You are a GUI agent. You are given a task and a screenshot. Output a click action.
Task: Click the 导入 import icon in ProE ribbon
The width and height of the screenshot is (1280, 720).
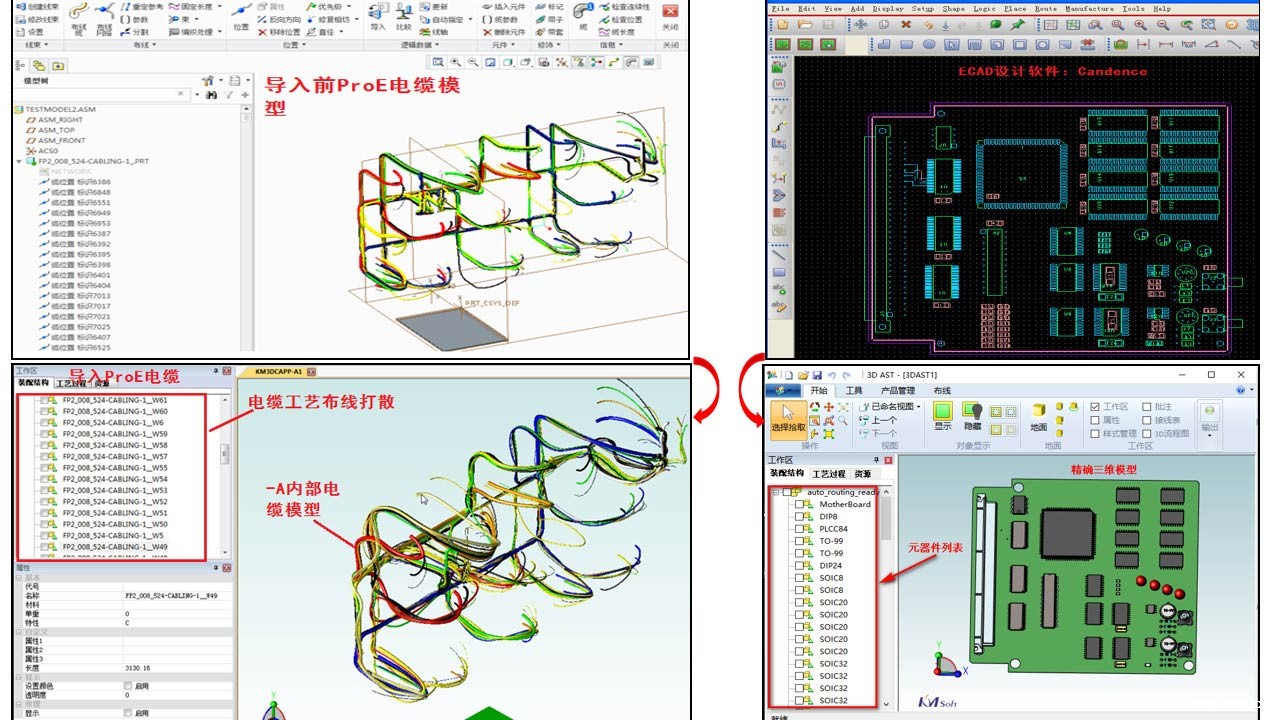(x=377, y=14)
